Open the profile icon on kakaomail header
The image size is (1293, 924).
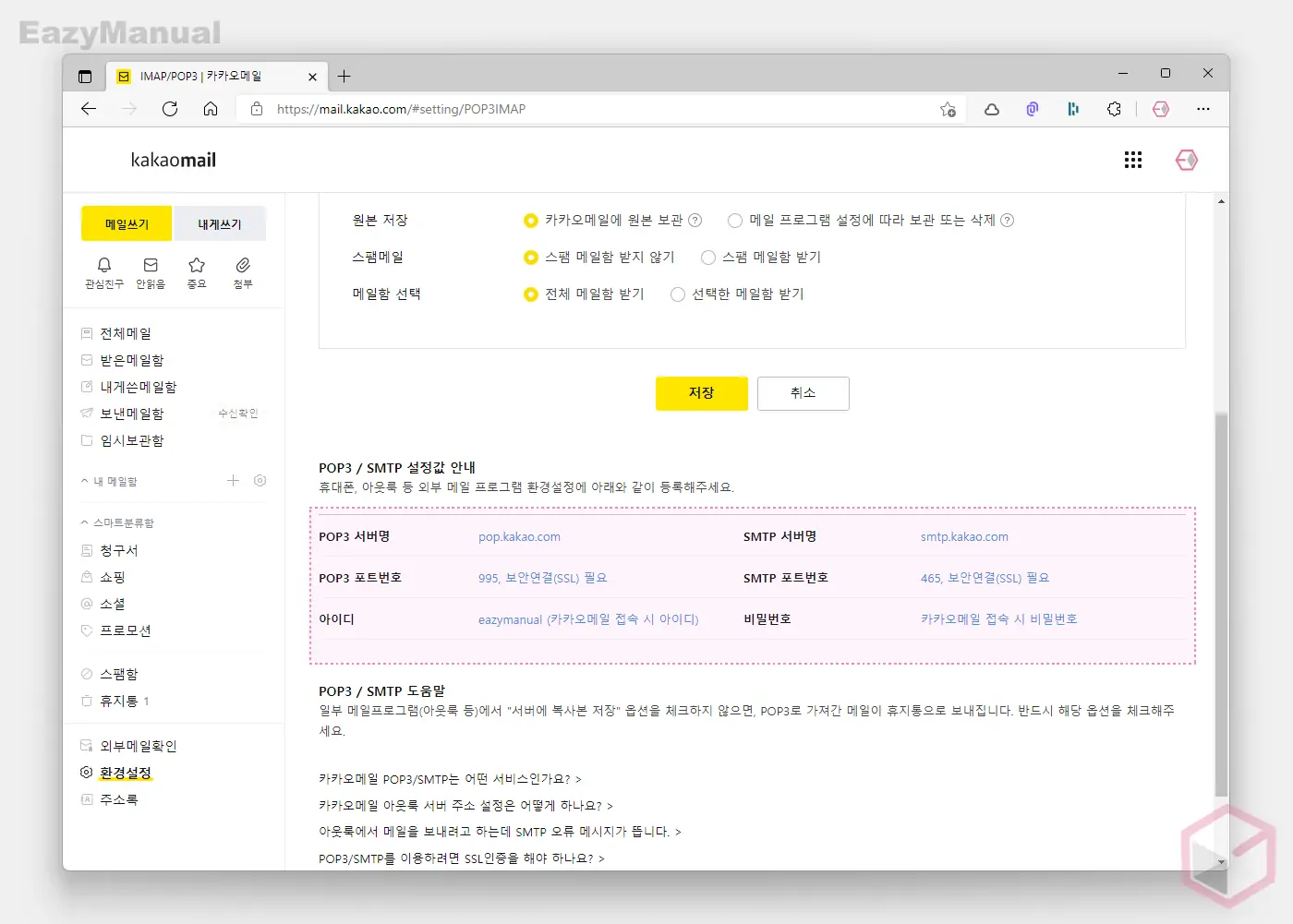click(1187, 161)
